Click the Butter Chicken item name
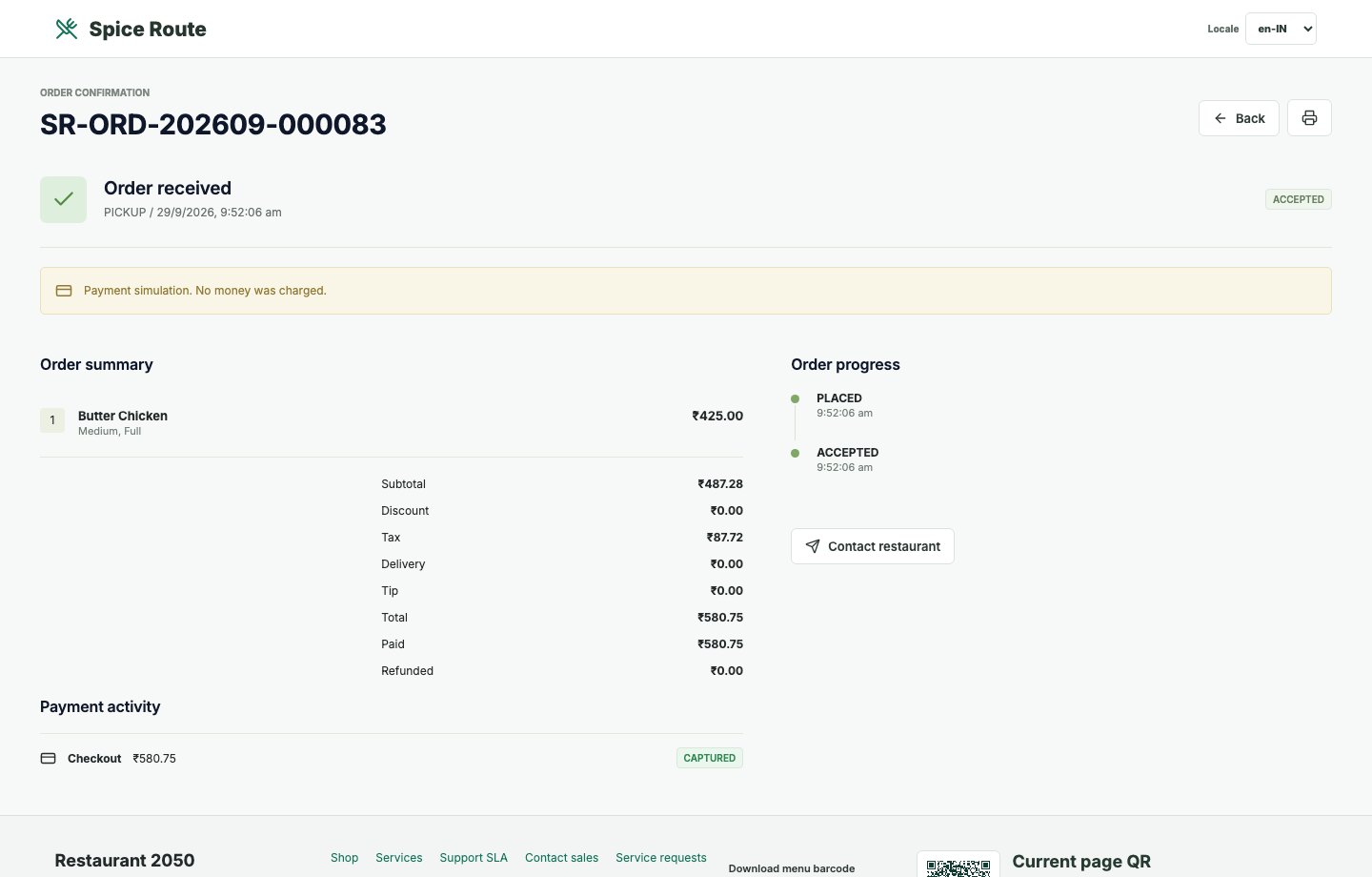The image size is (1372, 877). 123,416
